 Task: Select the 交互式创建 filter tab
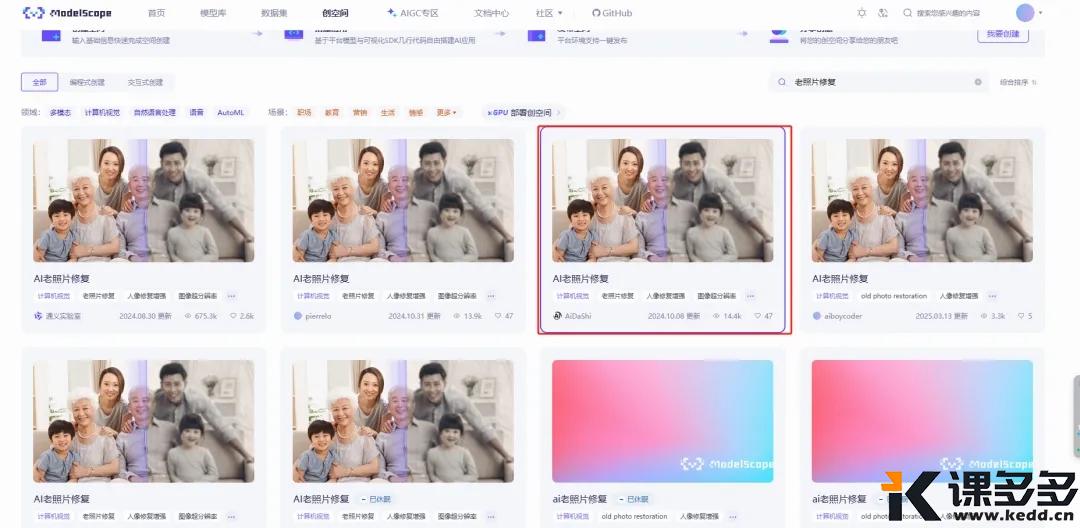145,82
